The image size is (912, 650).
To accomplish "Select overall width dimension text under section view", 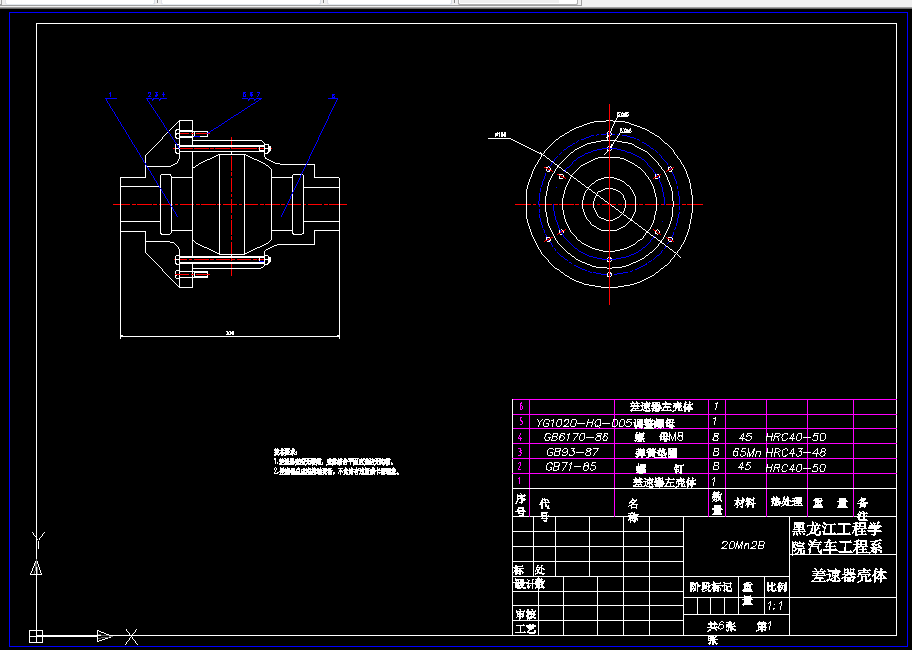I will tap(229, 333).
